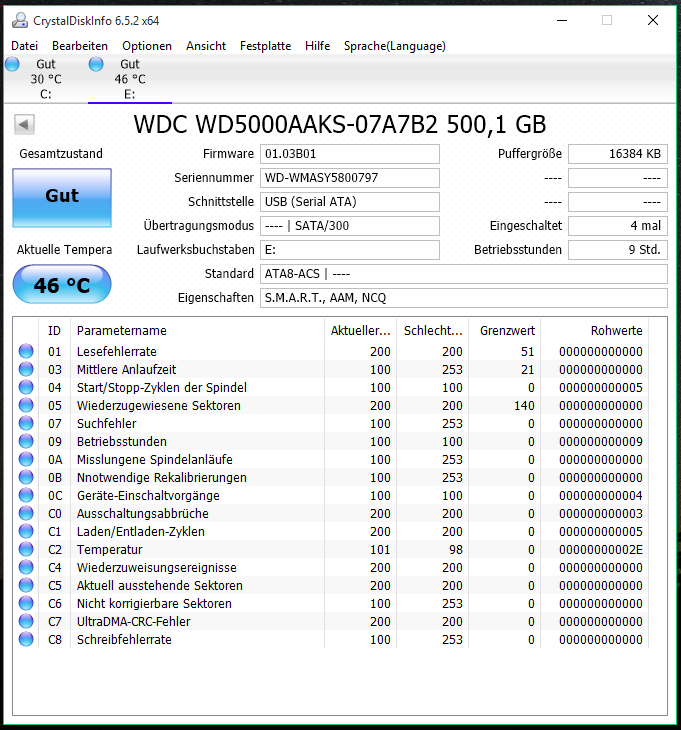
Task: Select the Ausschaltungsabbrüche parameter name
Action: (142, 514)
